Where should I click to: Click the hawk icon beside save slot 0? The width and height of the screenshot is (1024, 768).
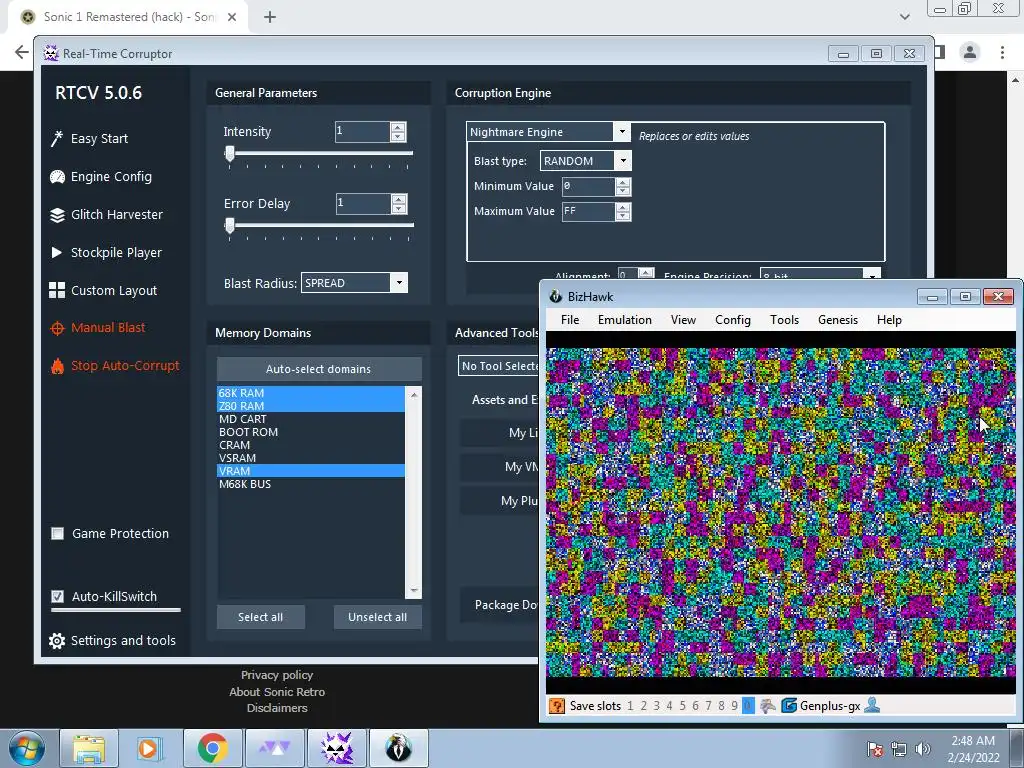[x=768, y=706]
